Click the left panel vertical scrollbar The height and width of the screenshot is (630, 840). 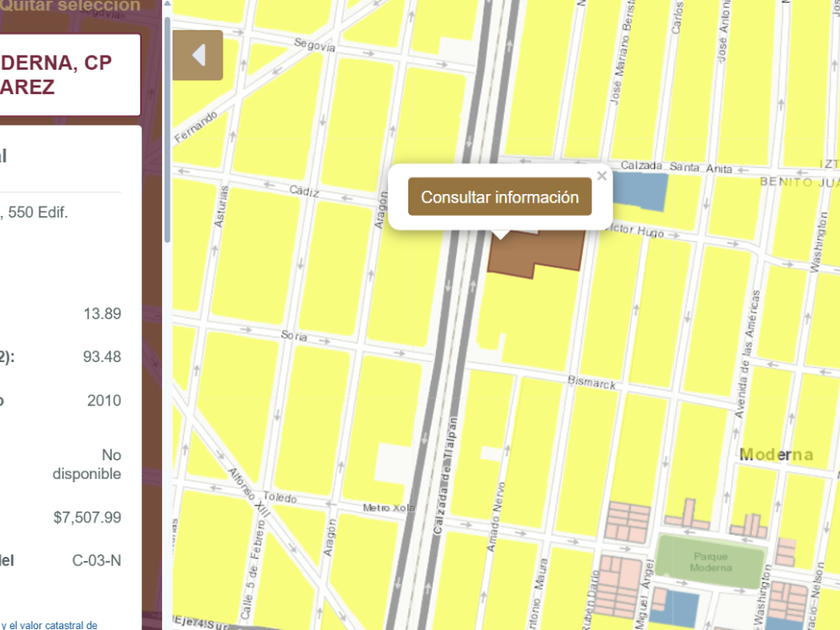pos(167,120)
